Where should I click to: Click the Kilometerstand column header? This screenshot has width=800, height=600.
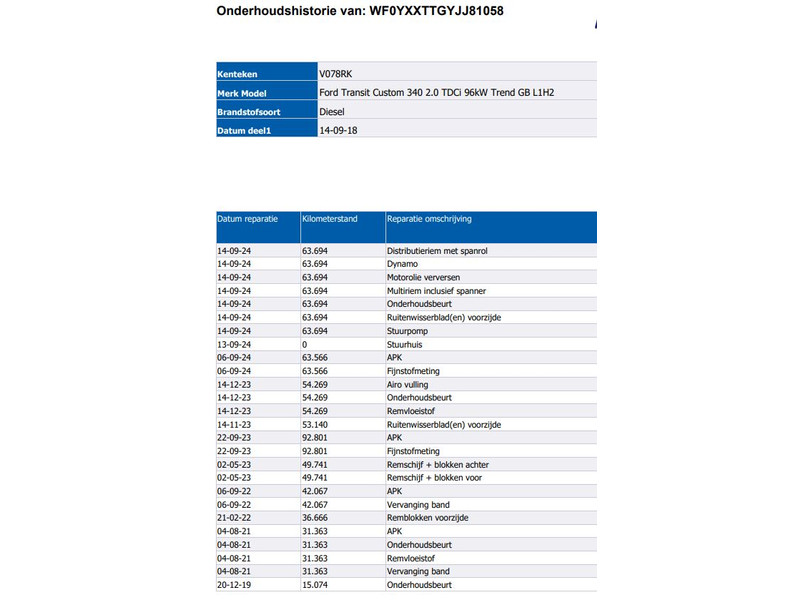pos(330,218)
